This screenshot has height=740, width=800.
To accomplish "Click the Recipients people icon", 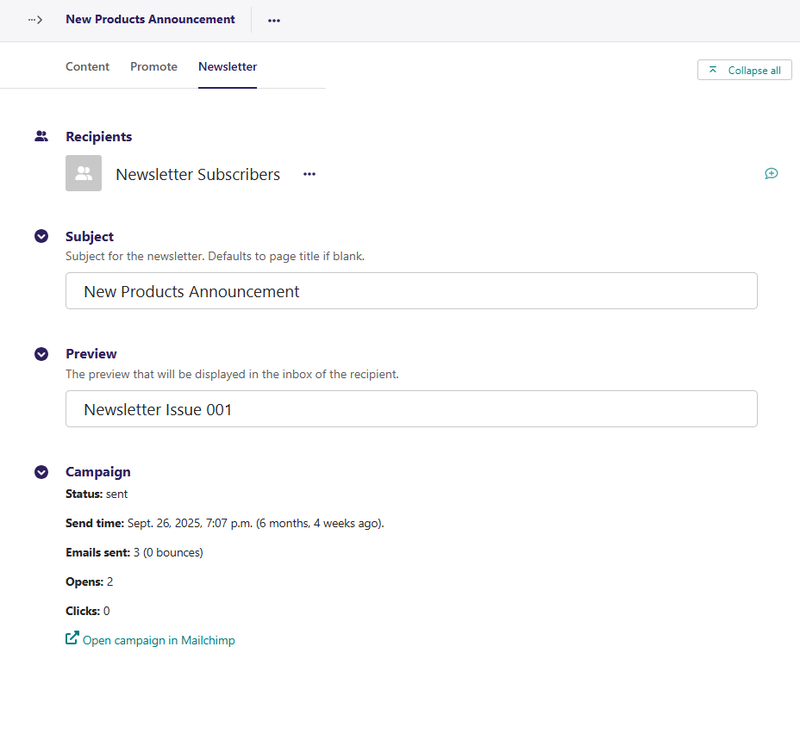I will coord(41,136).
